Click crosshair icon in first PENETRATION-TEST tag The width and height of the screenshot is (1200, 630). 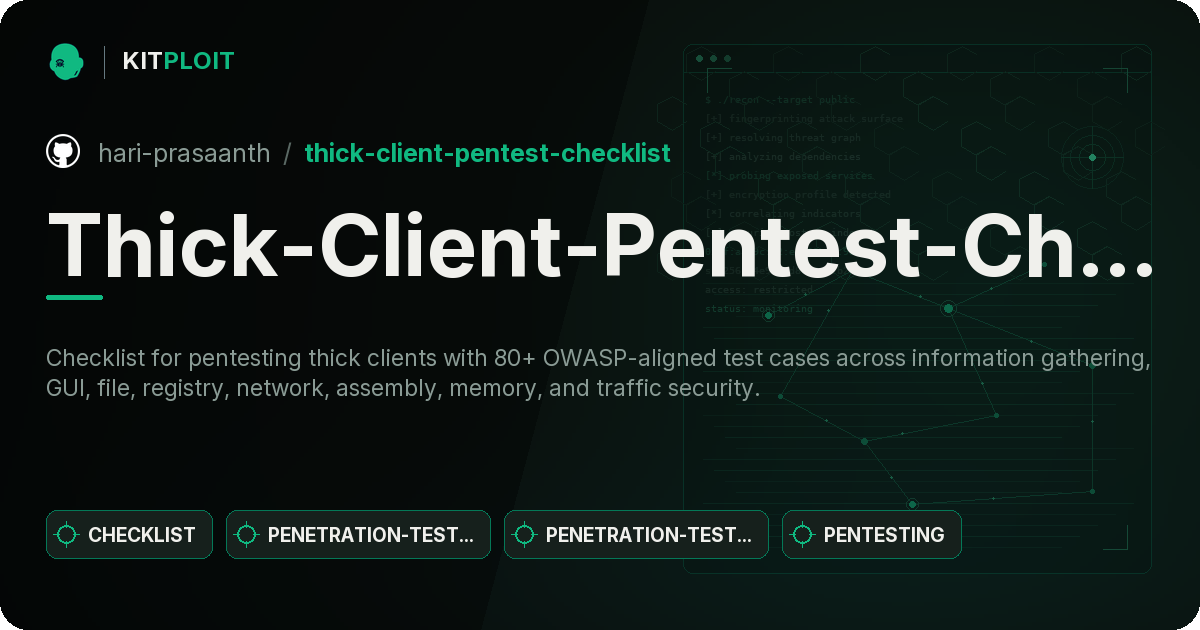[x=247, y=535]
